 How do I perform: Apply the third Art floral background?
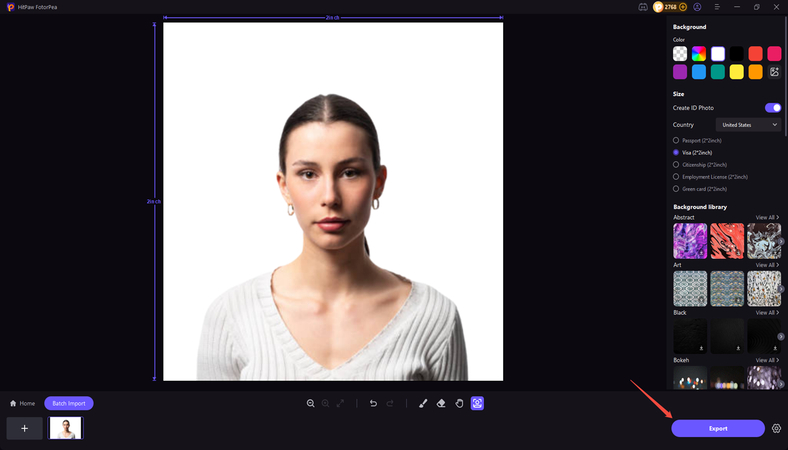tap(764, 289)
